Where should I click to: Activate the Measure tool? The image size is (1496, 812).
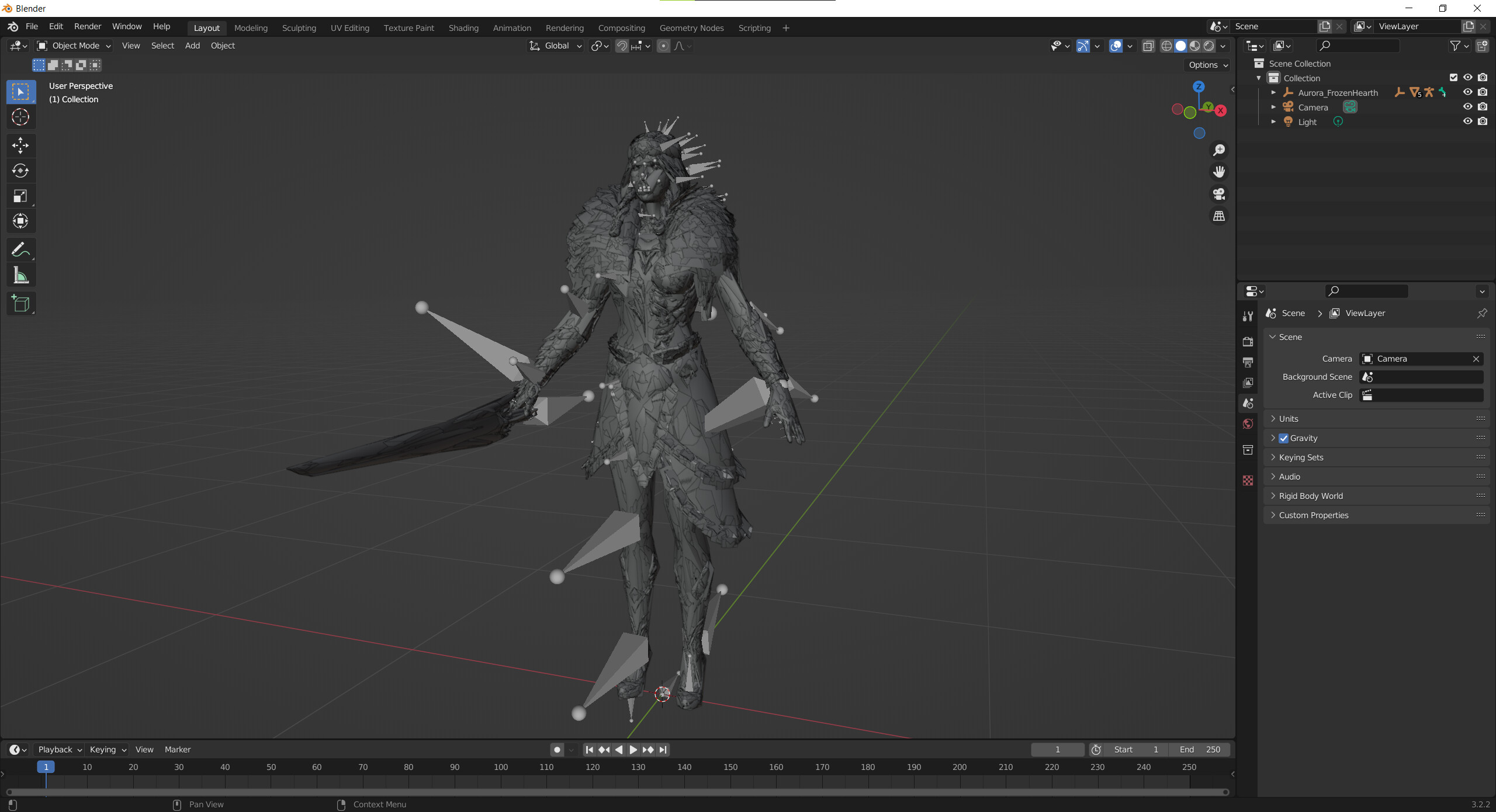20,275
